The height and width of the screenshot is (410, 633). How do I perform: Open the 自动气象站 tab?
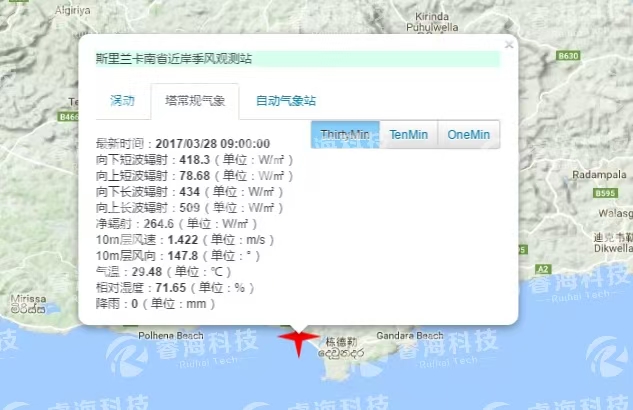285,101
